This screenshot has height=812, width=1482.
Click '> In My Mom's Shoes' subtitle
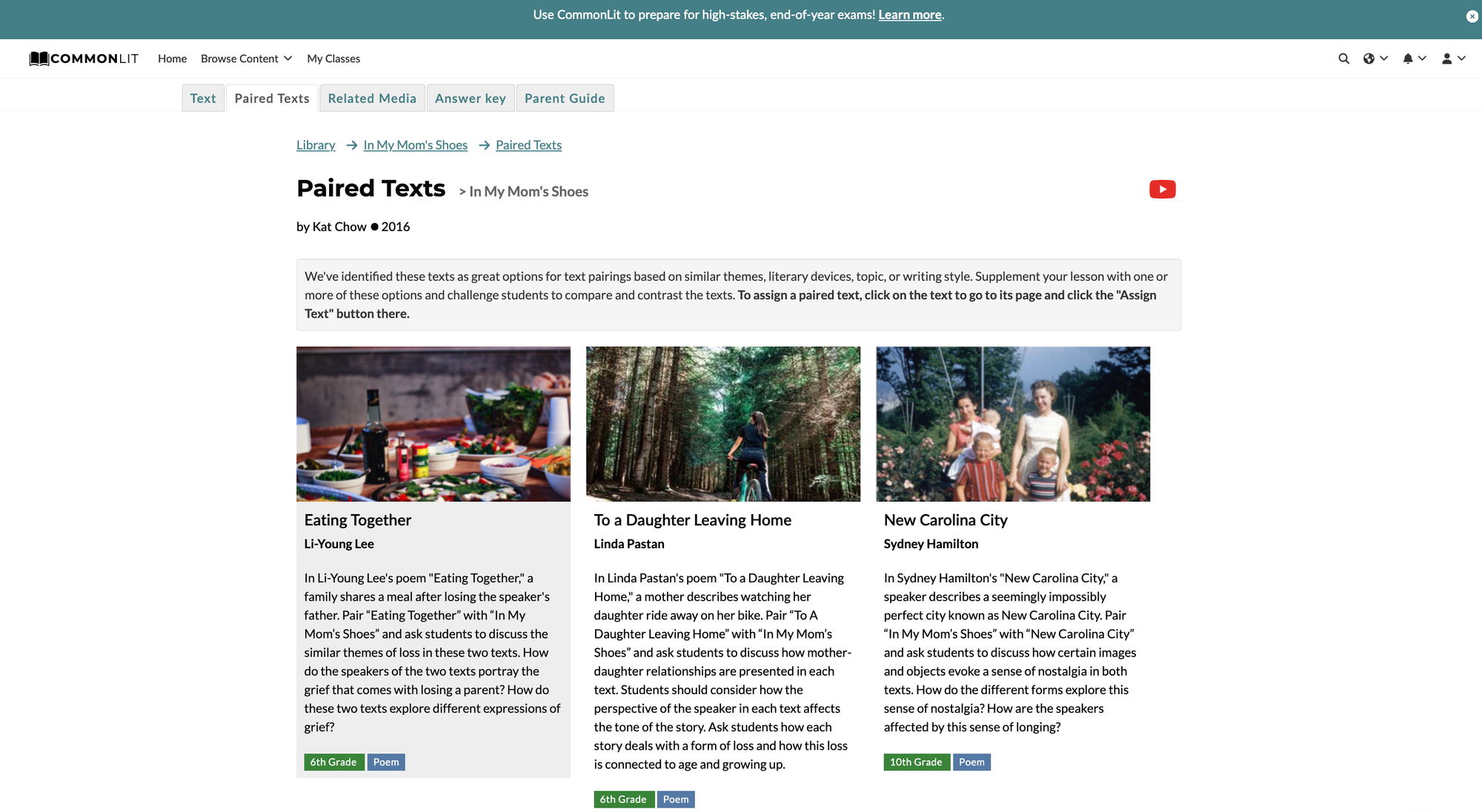click(523, 191)
